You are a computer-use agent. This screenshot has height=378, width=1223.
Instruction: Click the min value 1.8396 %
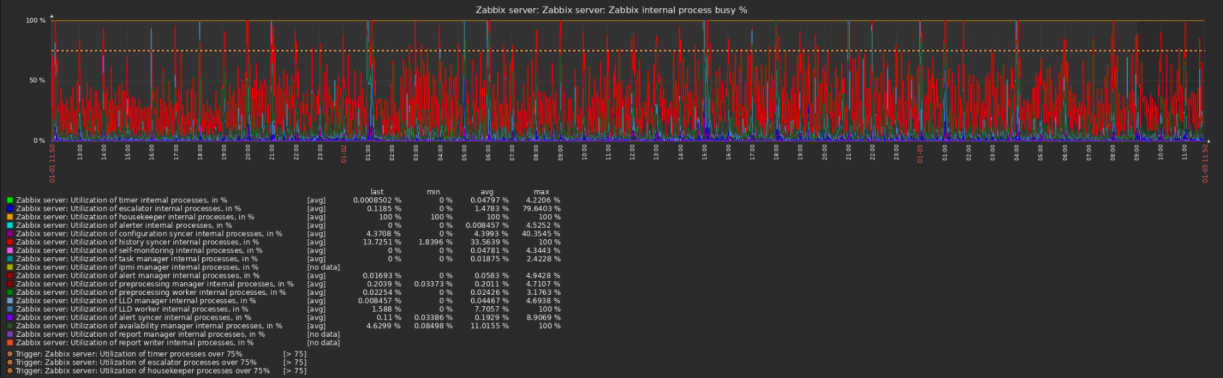click(x=436, y=242)
